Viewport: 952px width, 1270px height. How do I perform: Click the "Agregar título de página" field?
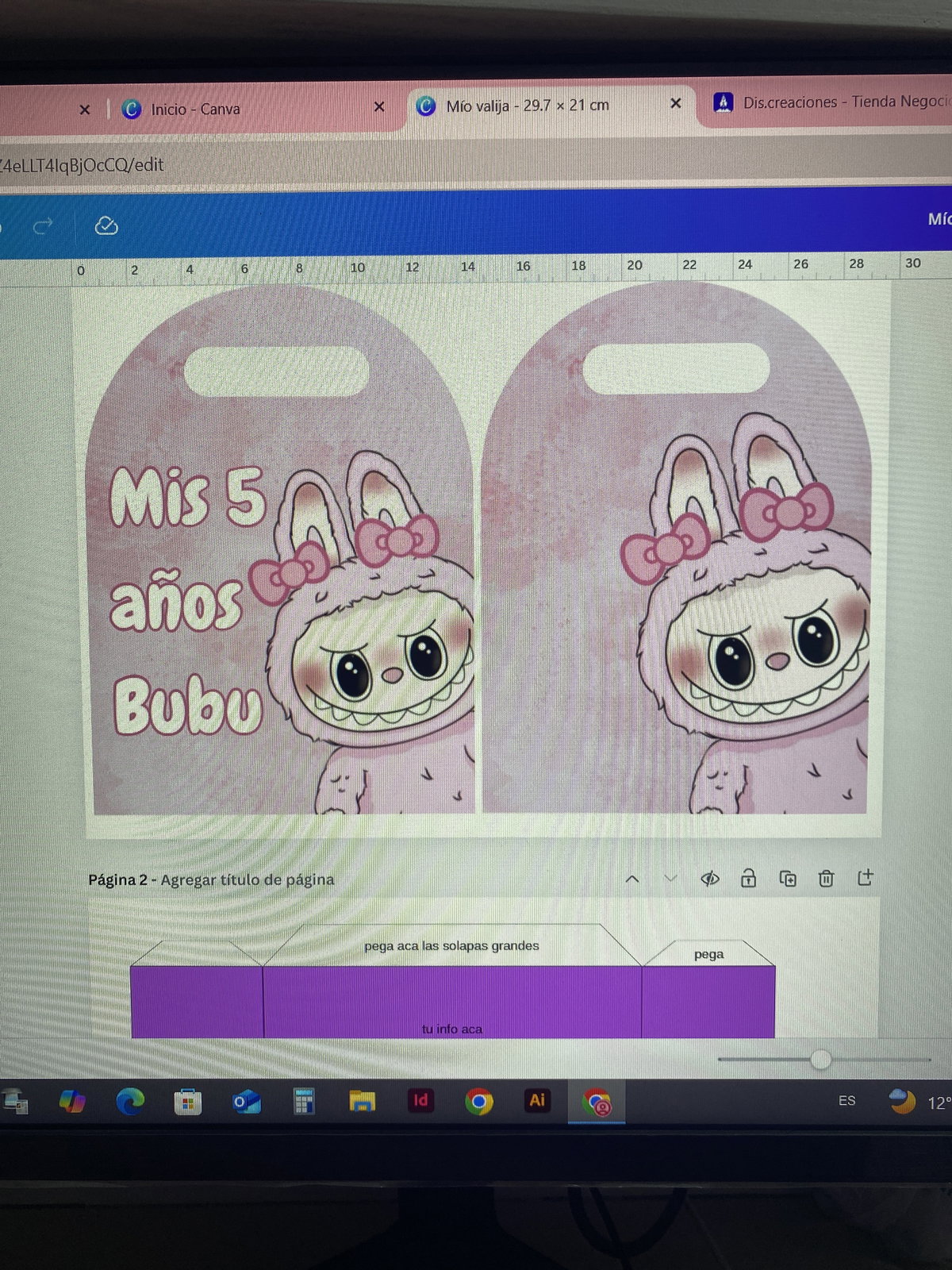coord(248,879)
